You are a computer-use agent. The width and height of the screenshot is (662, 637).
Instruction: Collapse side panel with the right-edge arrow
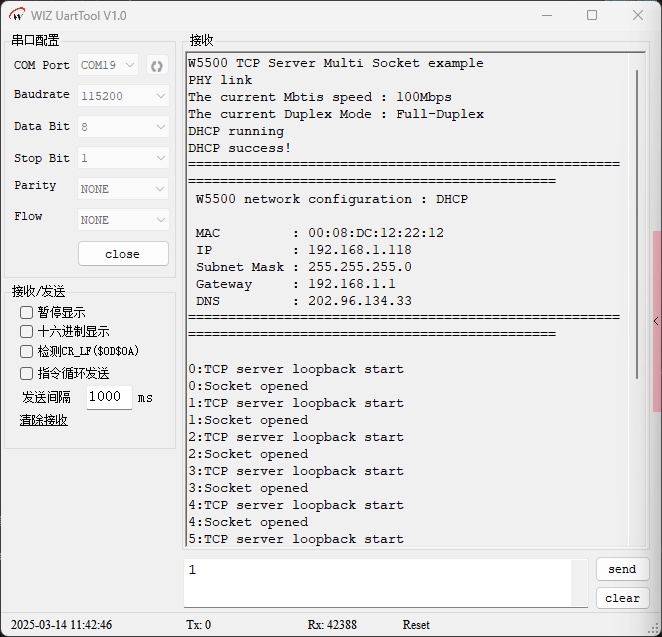tap(656, 321)
